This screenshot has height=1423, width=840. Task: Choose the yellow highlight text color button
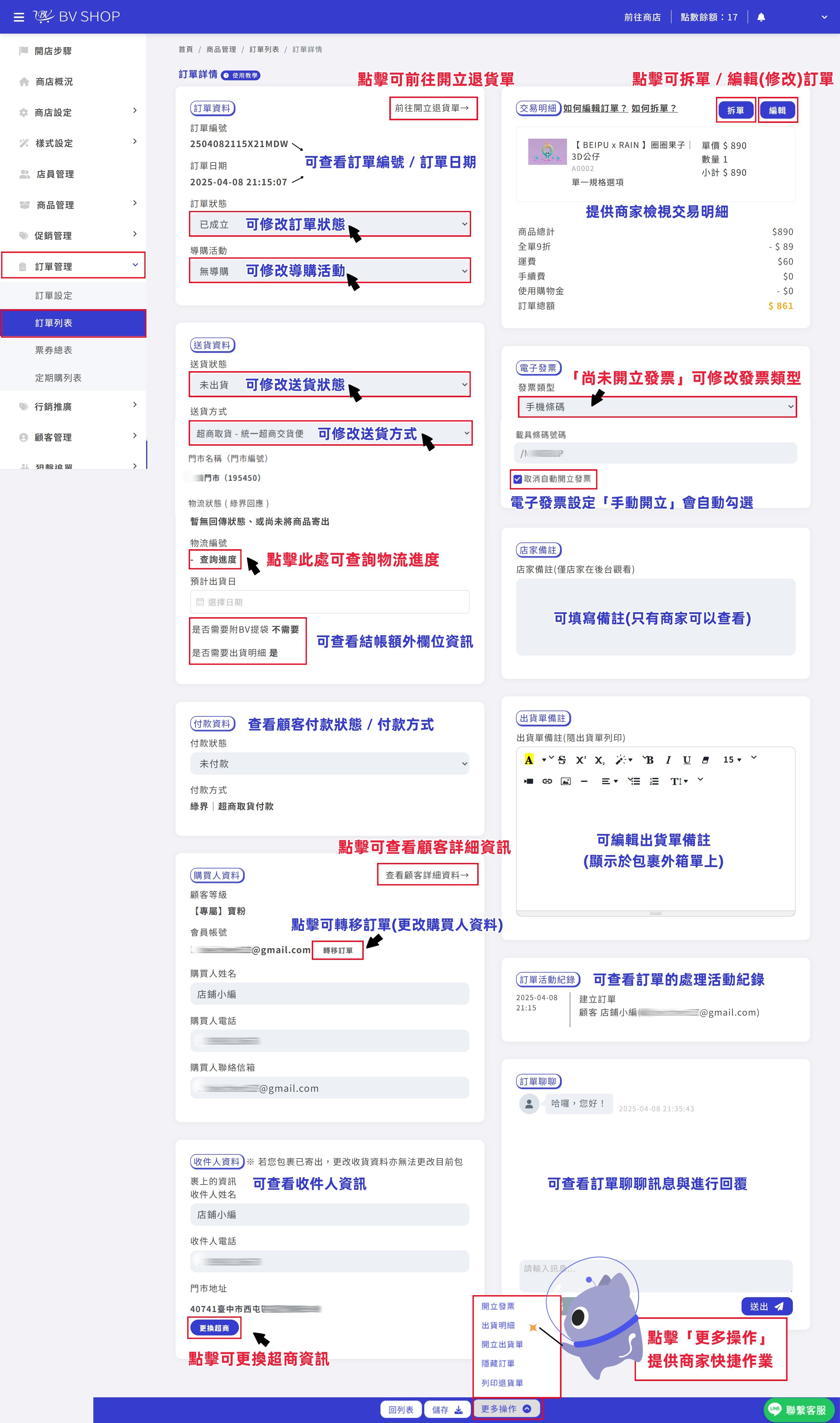point(529,760)
